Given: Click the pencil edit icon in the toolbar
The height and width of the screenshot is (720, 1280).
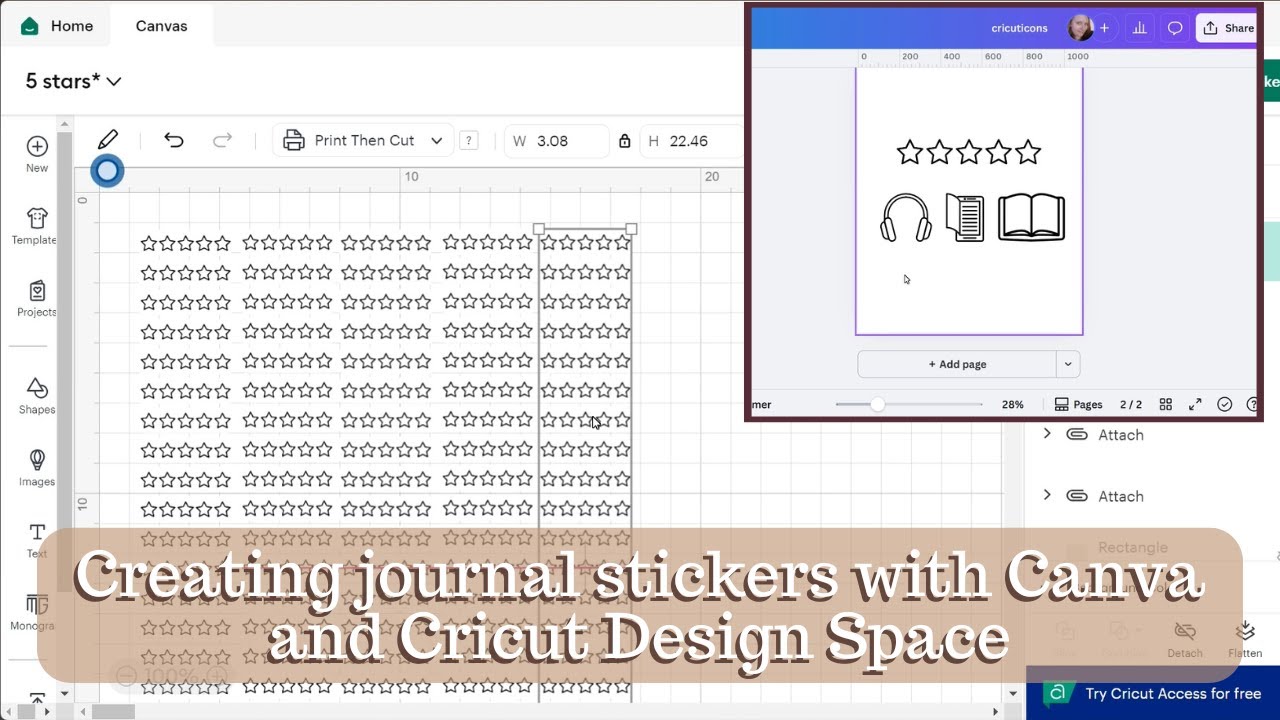Looking at the screenshot, I should [108, 140].
